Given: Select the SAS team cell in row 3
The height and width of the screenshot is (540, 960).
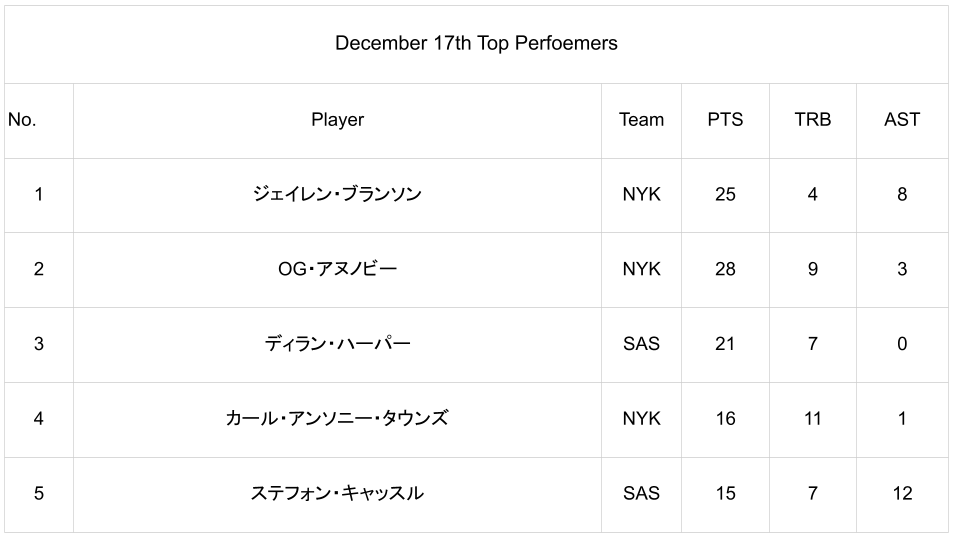Looking at the screenshot, I should coord(641,344).
